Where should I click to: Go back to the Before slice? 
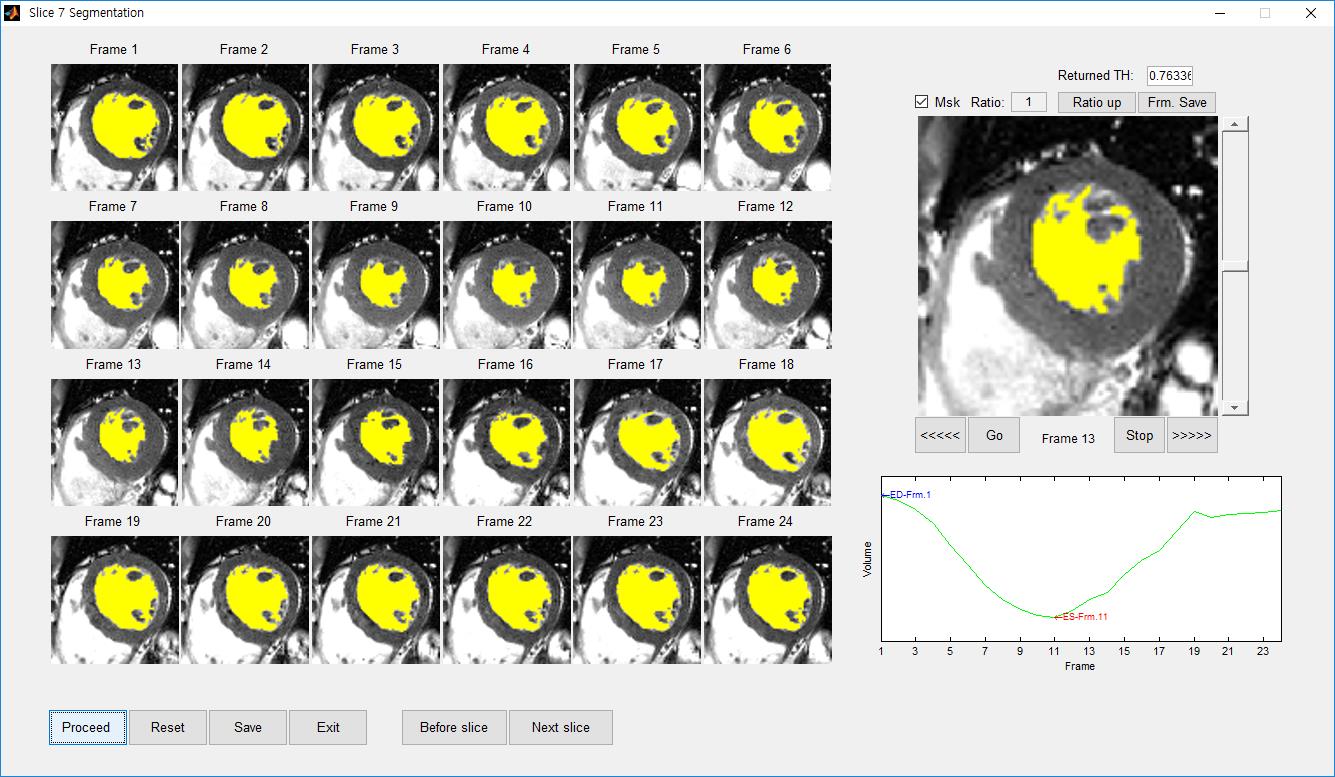(x=454, y=727)
